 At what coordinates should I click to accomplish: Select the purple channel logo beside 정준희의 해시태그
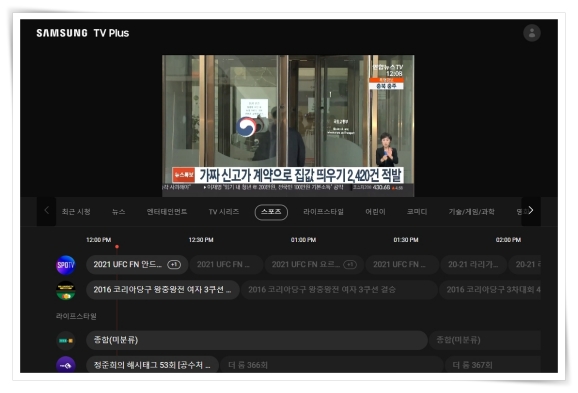[x=66, y=365]
